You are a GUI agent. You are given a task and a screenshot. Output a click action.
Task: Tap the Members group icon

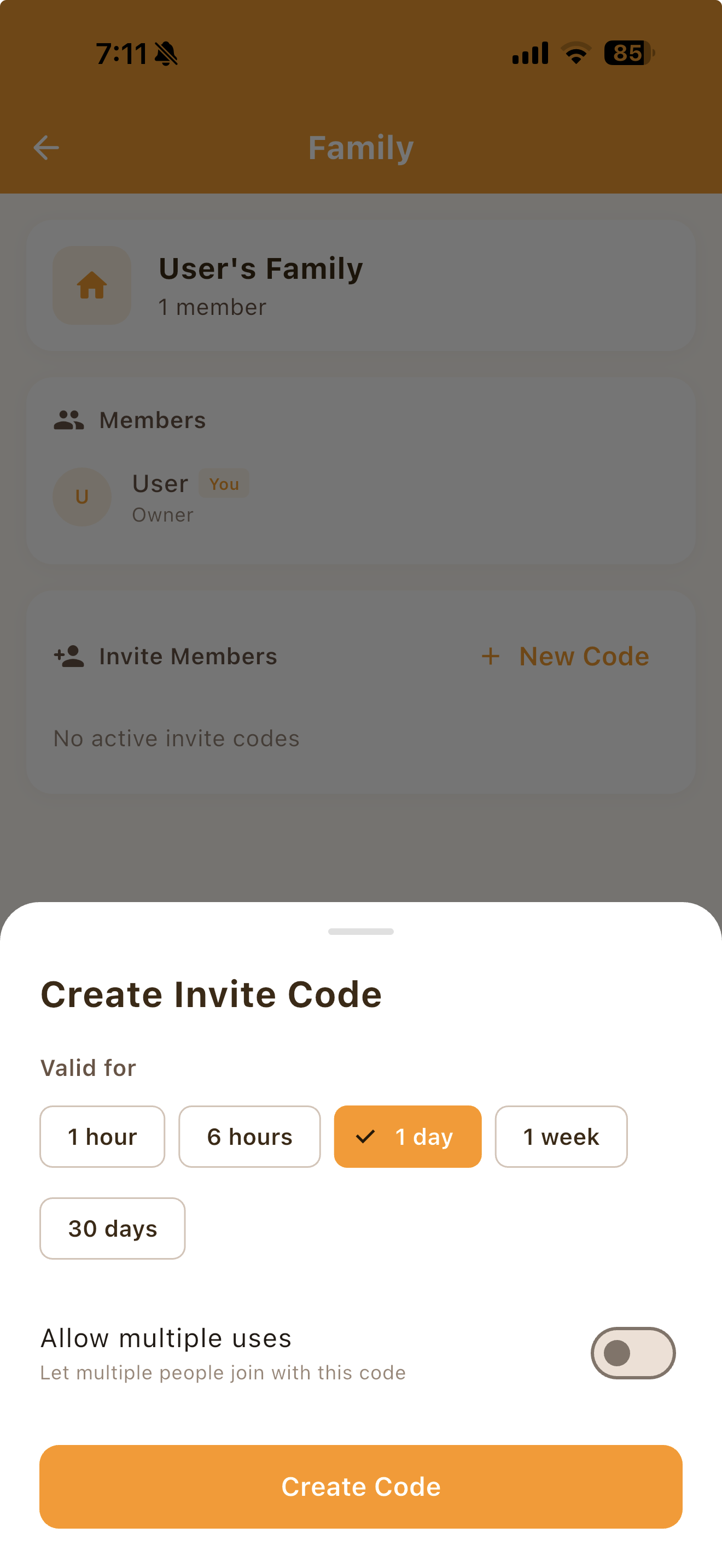[x=69, y=420]
